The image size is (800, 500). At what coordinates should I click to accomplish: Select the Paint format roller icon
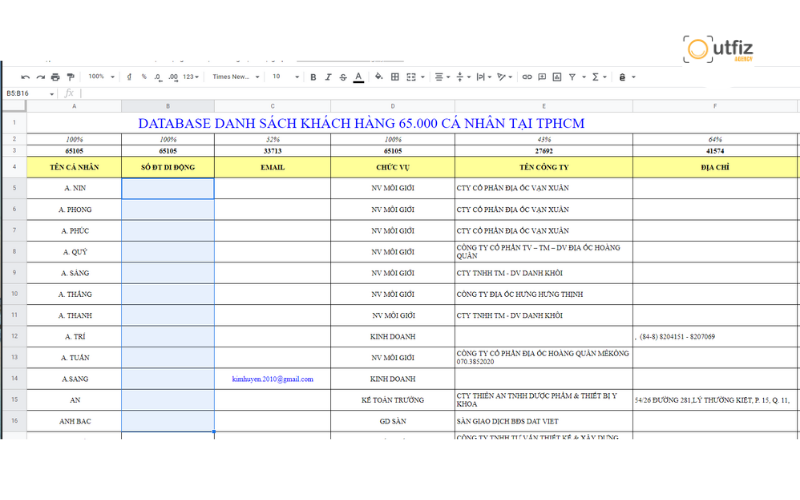pos(70,77)
